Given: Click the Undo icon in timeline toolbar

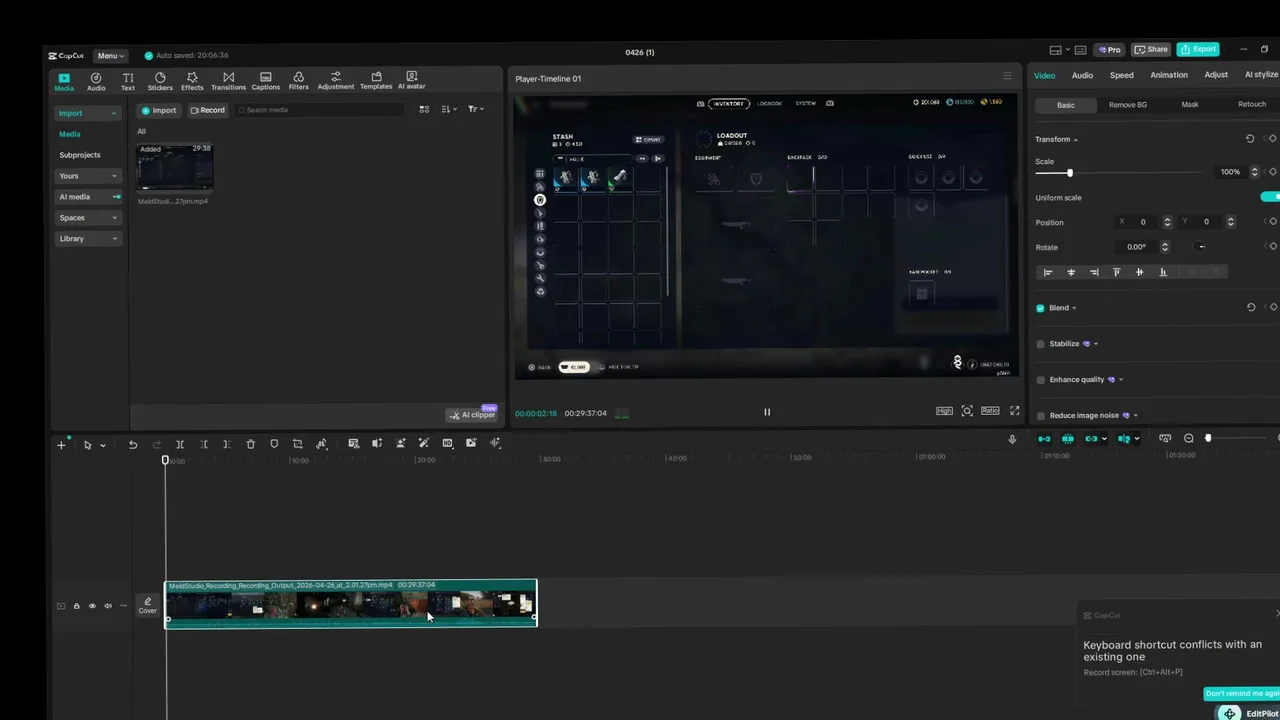Looking at the screenshot, I should click(132, 444).
